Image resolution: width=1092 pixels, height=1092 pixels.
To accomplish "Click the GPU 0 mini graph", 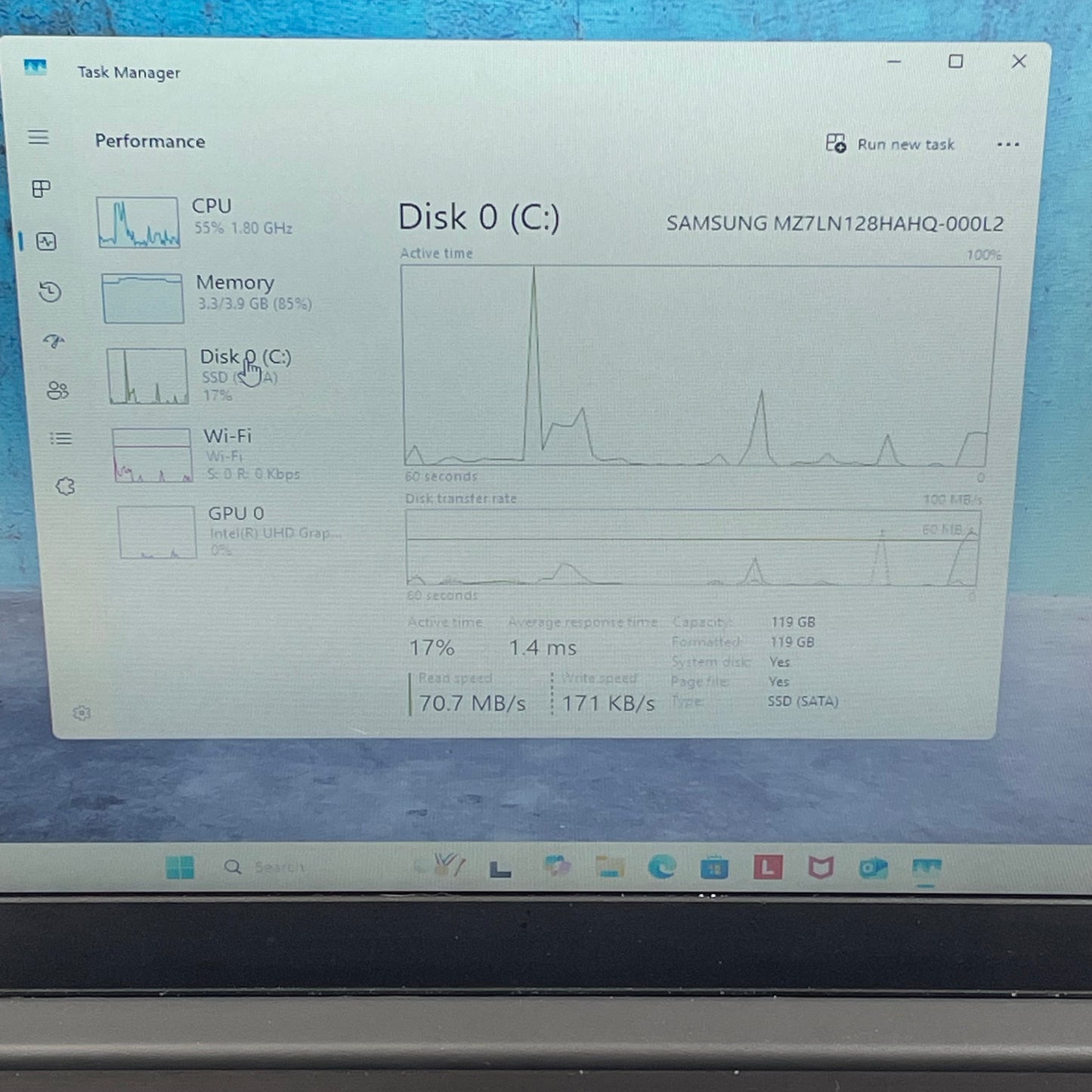I will tap(157, 532).
